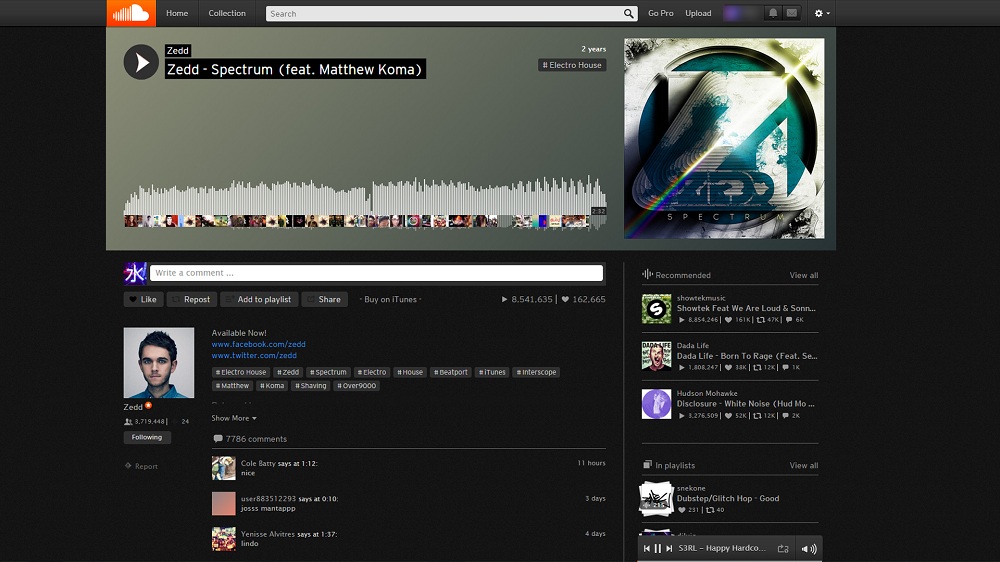Toggle the Following button
Screen dimensions: 1000x562
tap(147, 438)
